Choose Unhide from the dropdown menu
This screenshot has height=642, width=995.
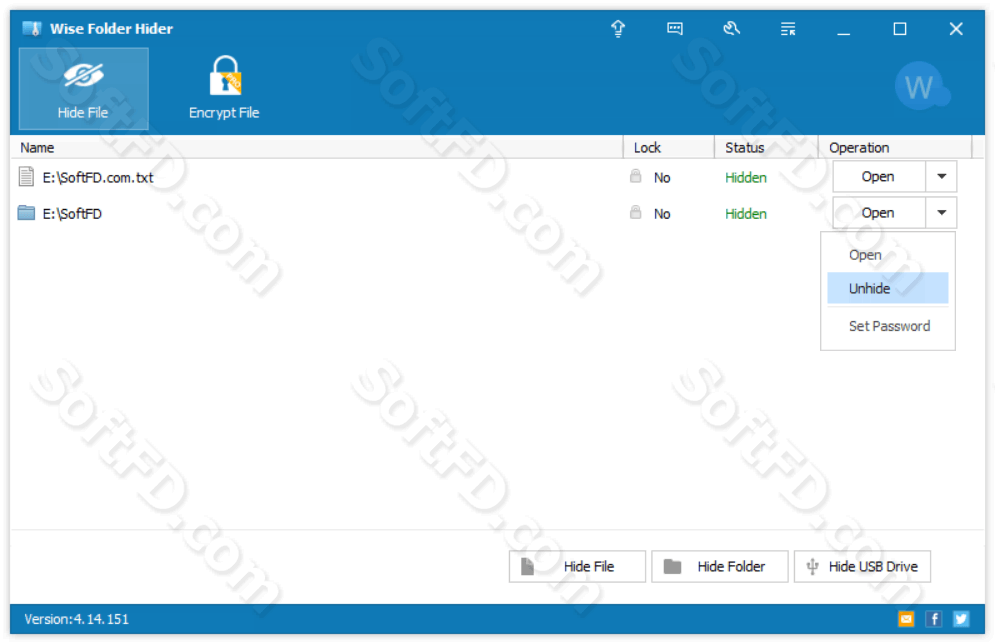click(888, 289)
